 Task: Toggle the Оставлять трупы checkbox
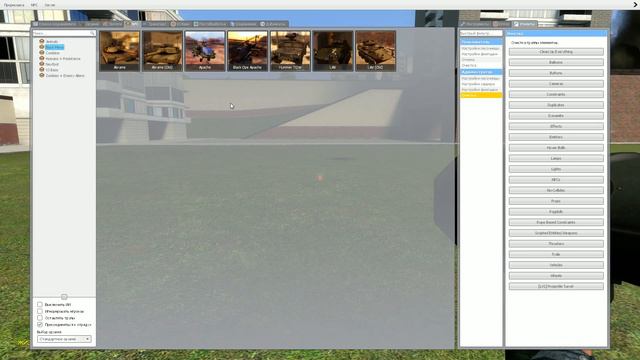(40, 318)
